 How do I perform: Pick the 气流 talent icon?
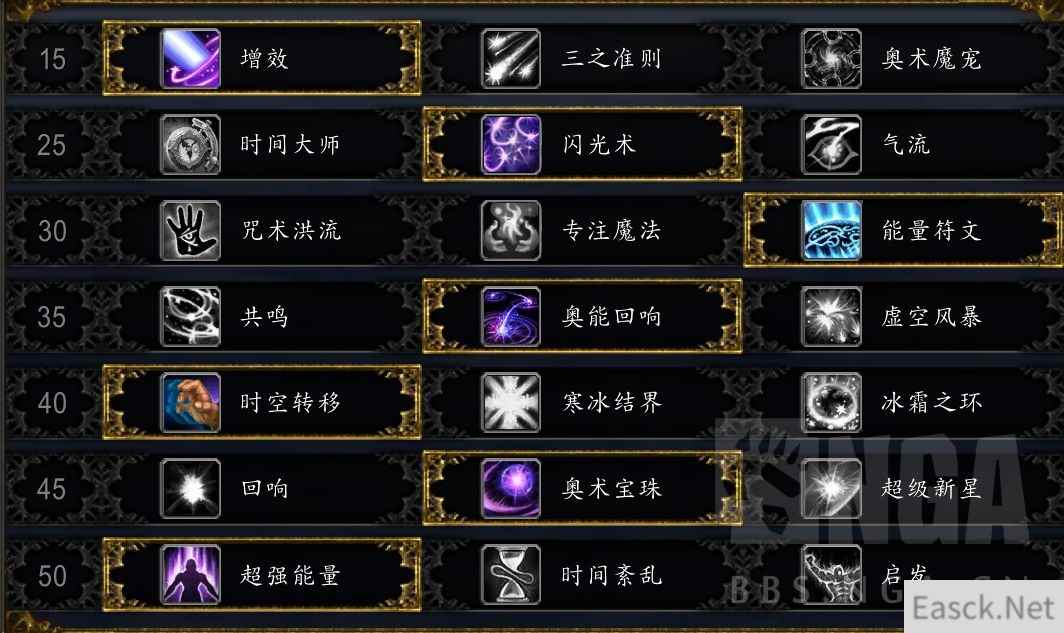(831, 145)
